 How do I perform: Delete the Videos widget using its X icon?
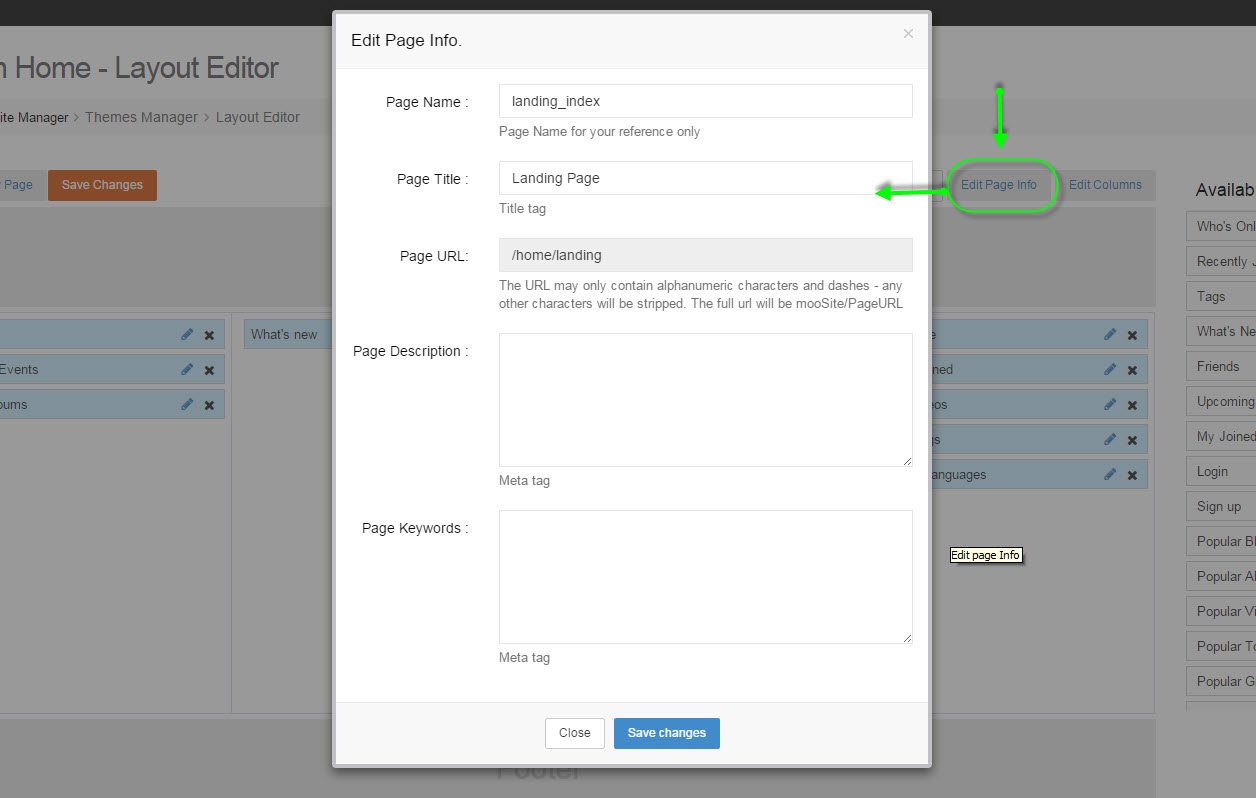[x=1132, y=405]
